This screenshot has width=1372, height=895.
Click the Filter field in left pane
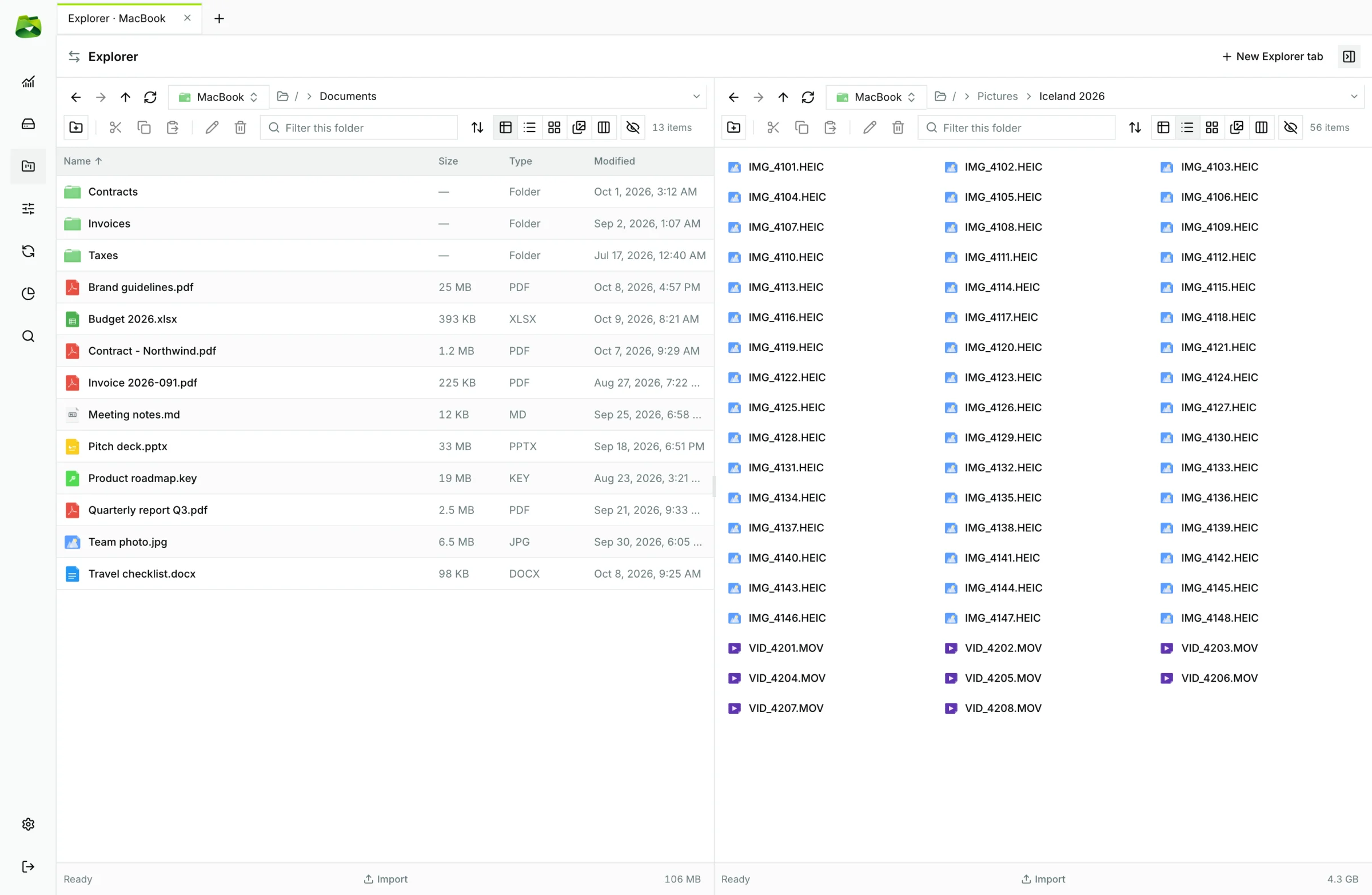pyautogui.click(x=358, y=128)
